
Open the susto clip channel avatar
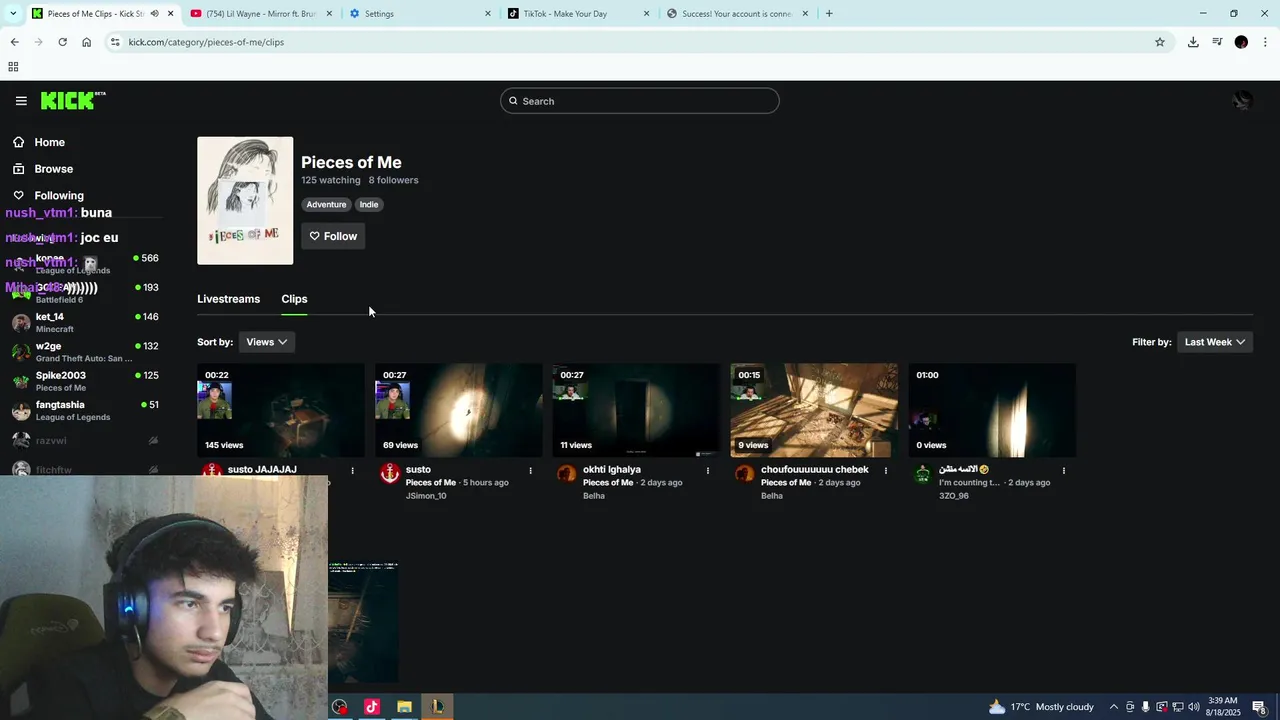click(x=390, y=474)
